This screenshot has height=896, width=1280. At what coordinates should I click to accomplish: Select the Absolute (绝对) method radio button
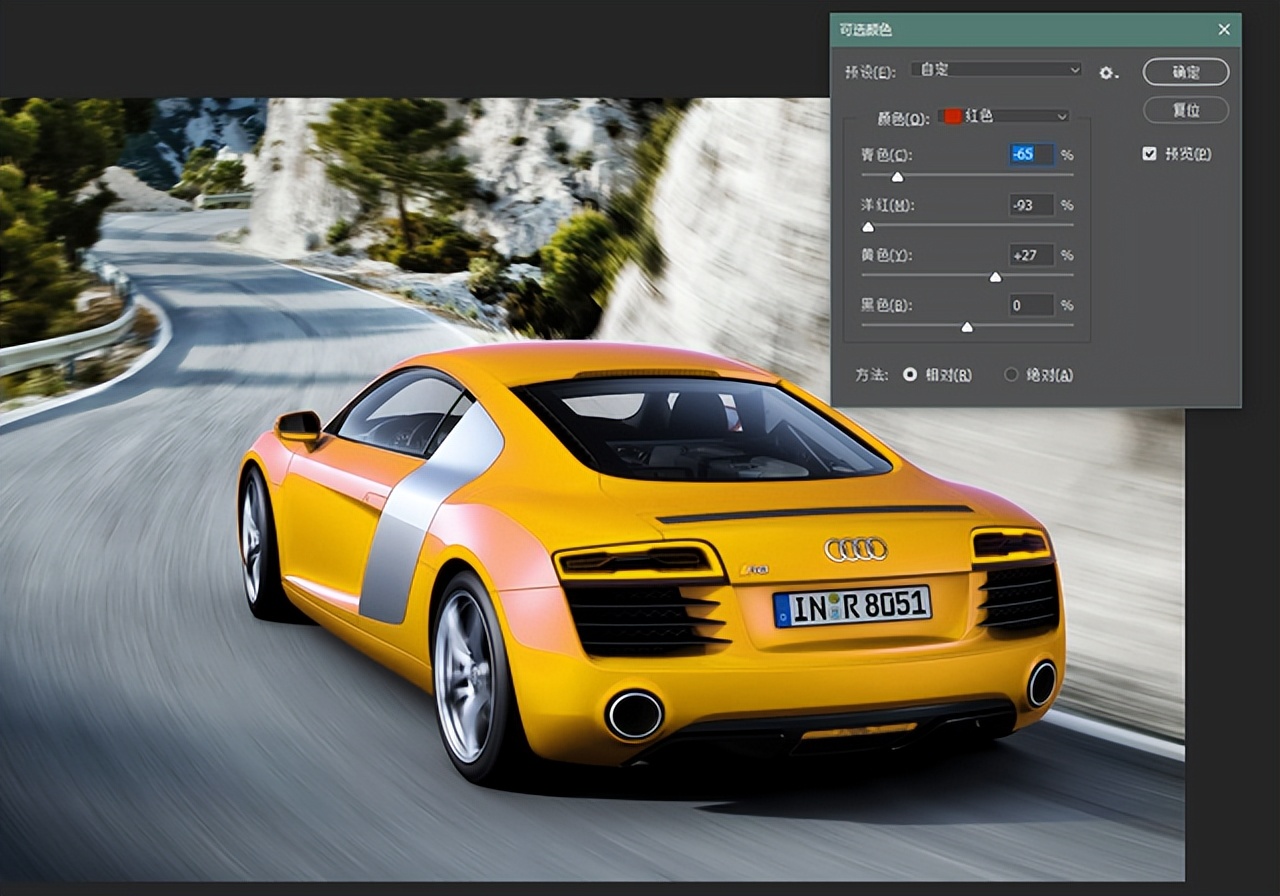click(1011, 375)
